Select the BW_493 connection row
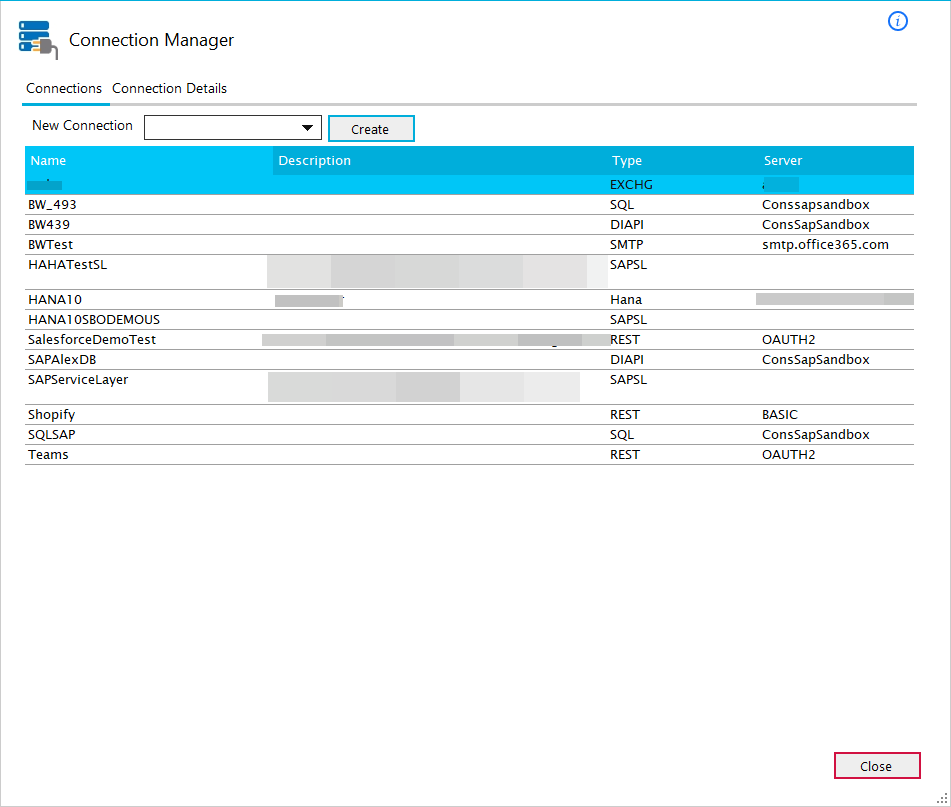 [469, 205]
